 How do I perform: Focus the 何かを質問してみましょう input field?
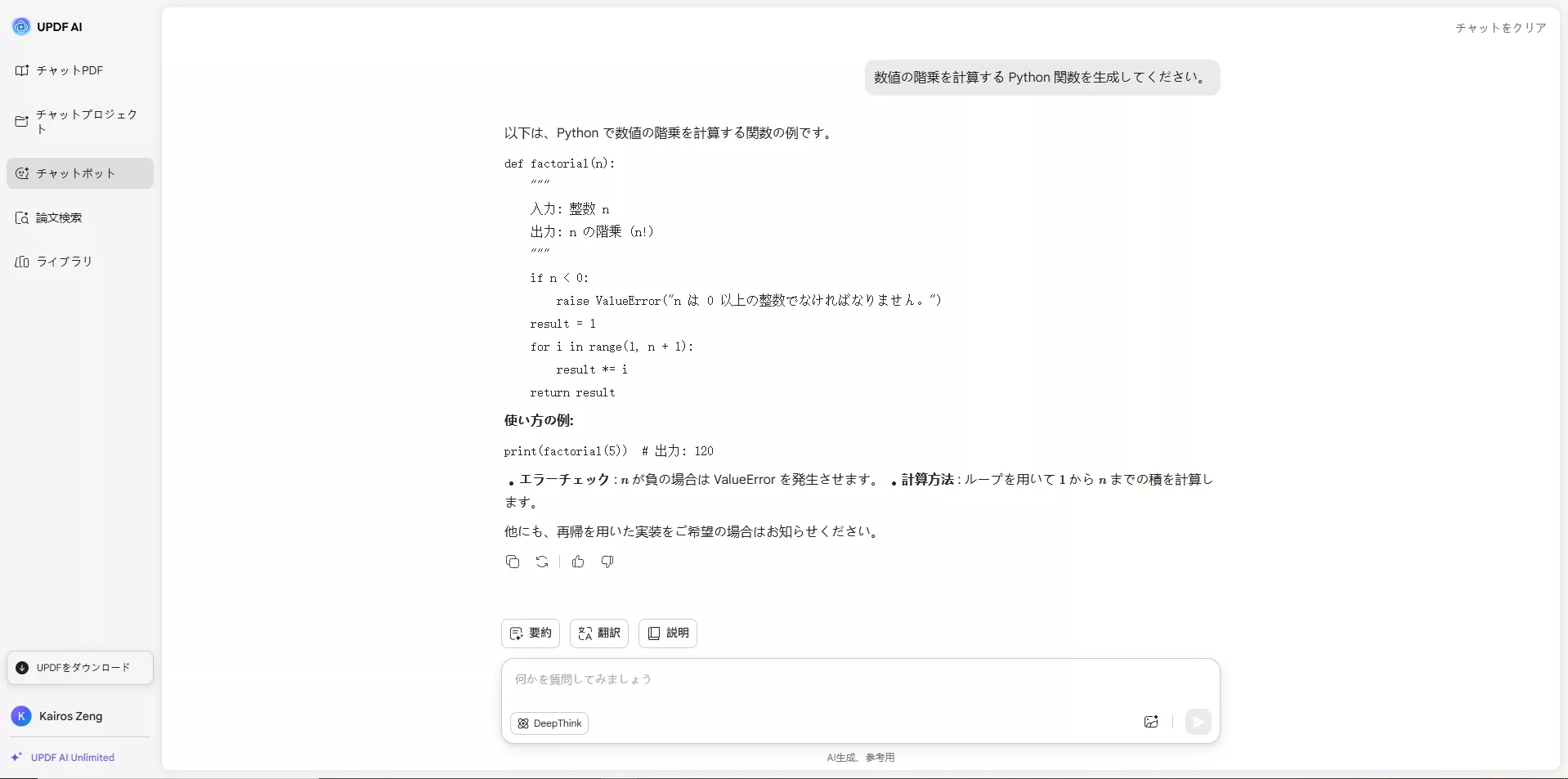tap(860, 679)
